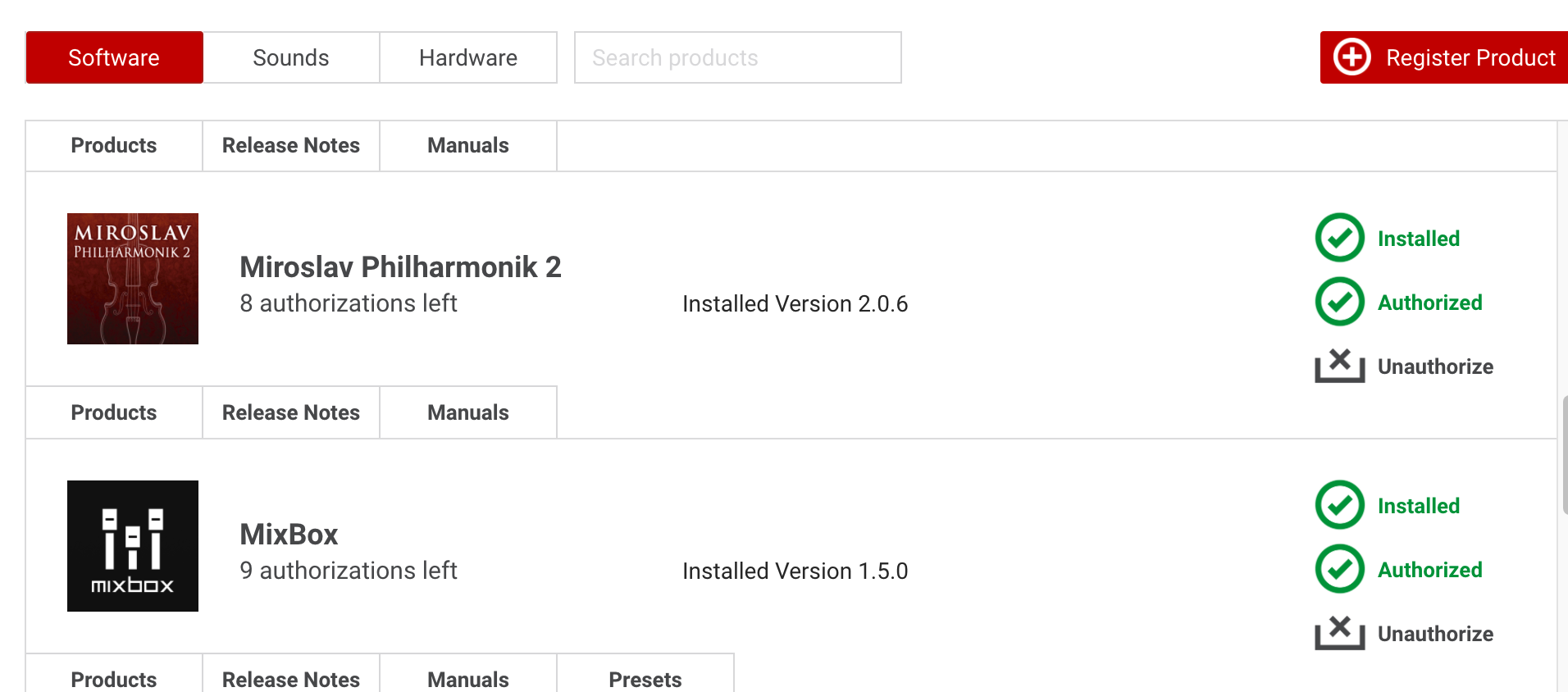Screen dimensions: 1568x692
Task: Click 'Installed Version 1.5.0' text
Action: [x=795, y=571]
